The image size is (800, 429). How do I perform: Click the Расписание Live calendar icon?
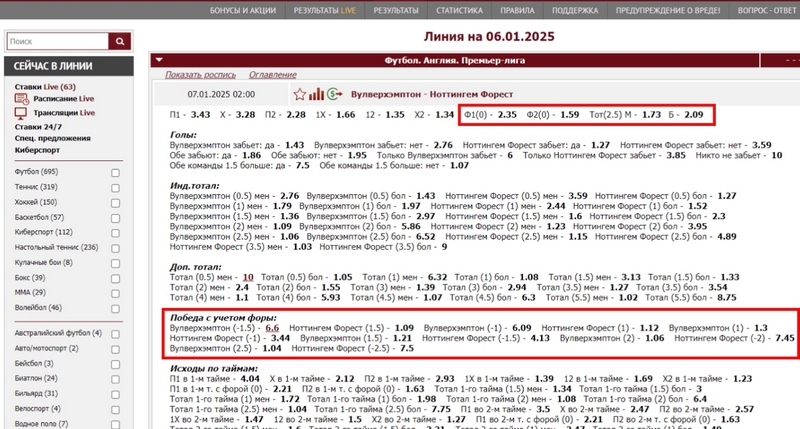coord(20,101)
